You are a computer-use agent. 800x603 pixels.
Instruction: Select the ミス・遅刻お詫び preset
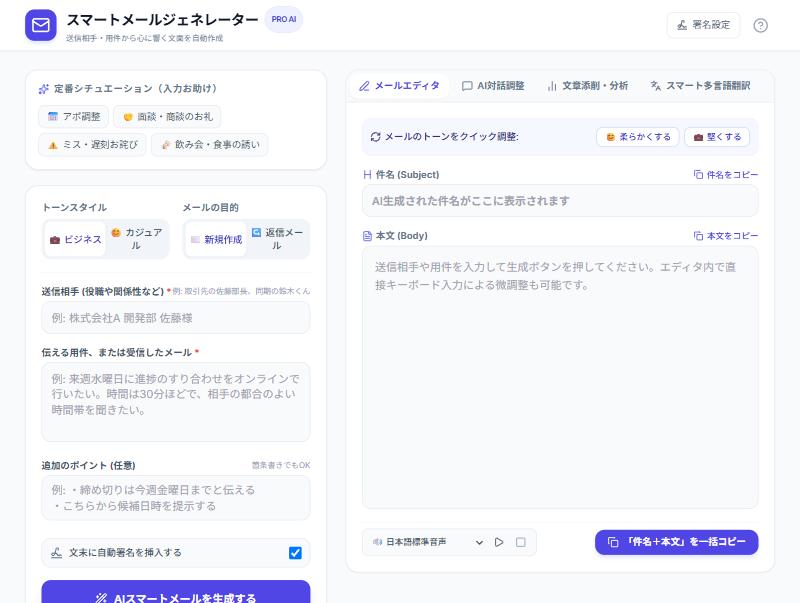(92, 144)
